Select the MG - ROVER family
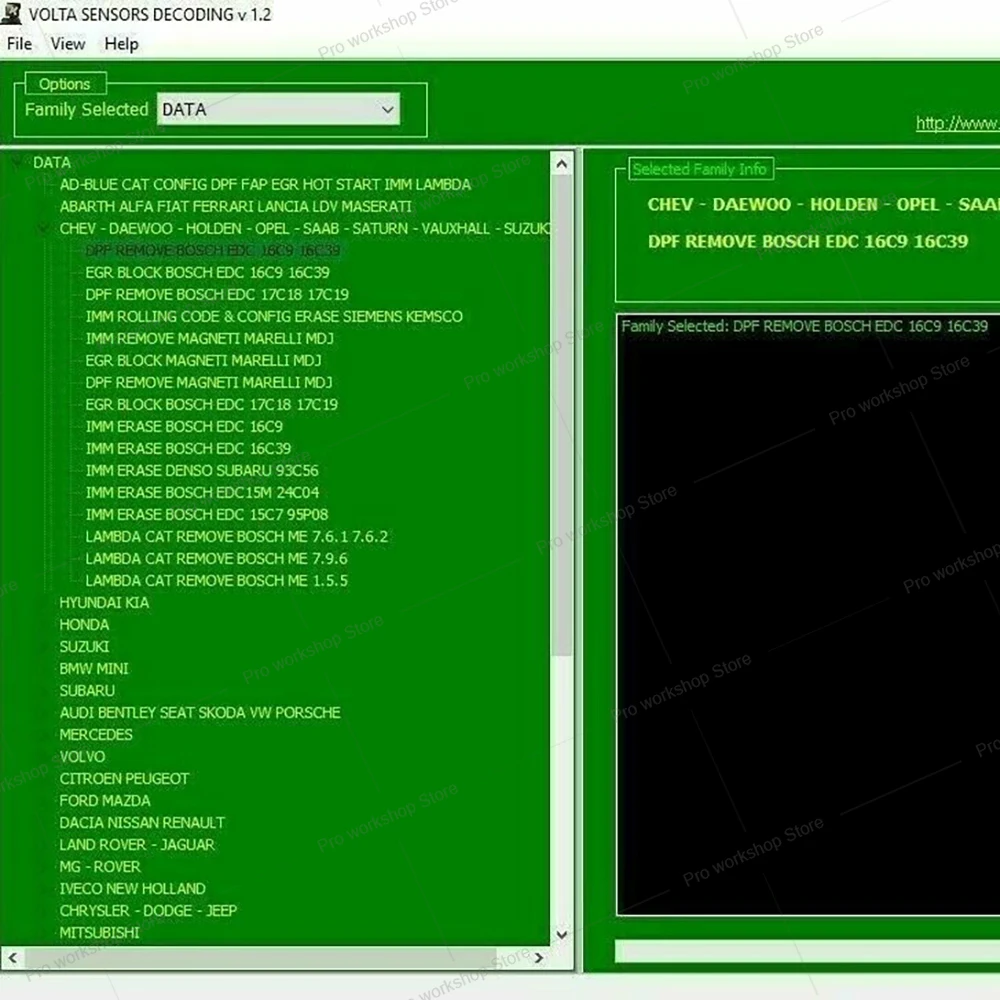This screenshot has height=1000, width=1000. point(99,867)
